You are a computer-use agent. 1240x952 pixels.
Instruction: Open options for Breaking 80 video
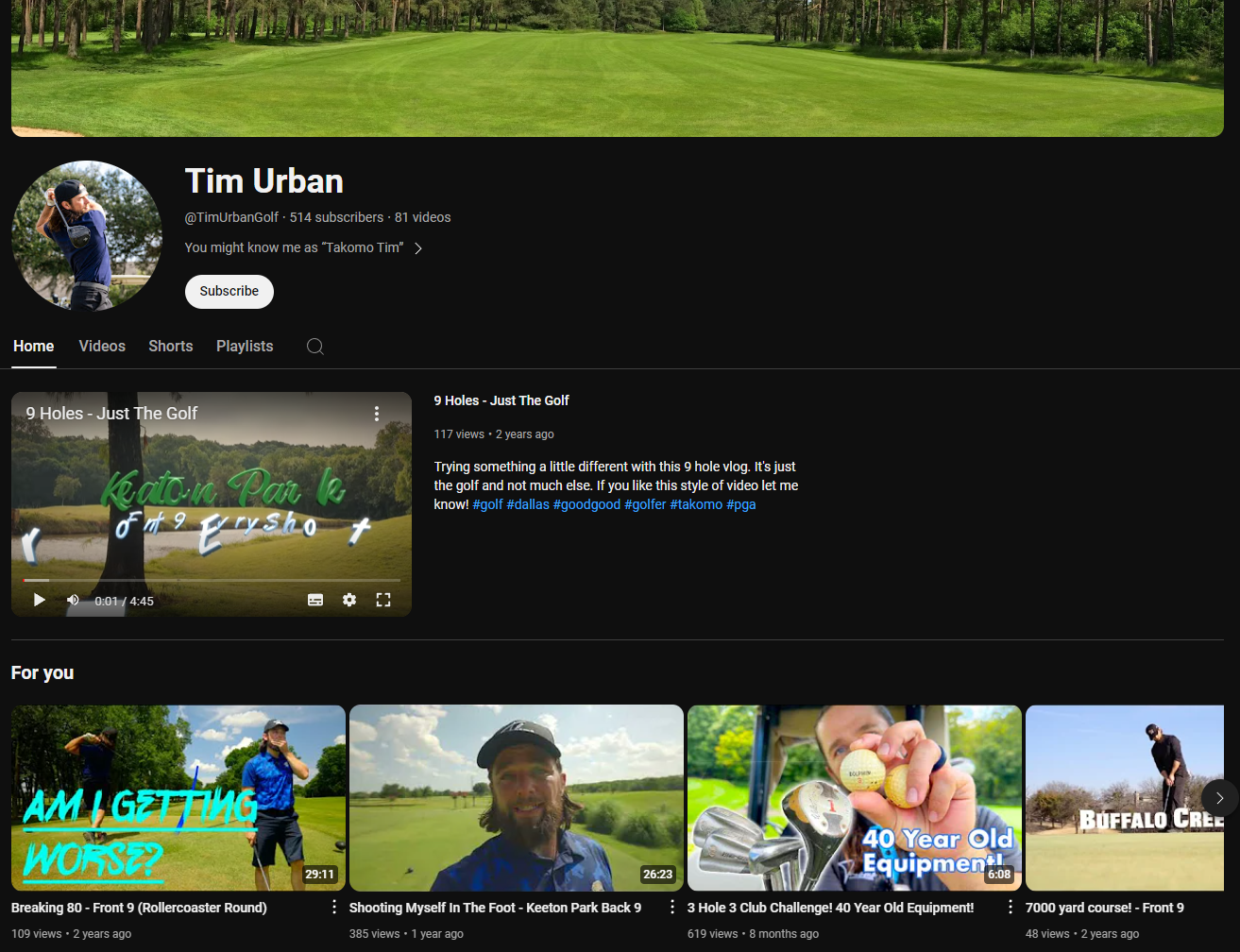333,907
